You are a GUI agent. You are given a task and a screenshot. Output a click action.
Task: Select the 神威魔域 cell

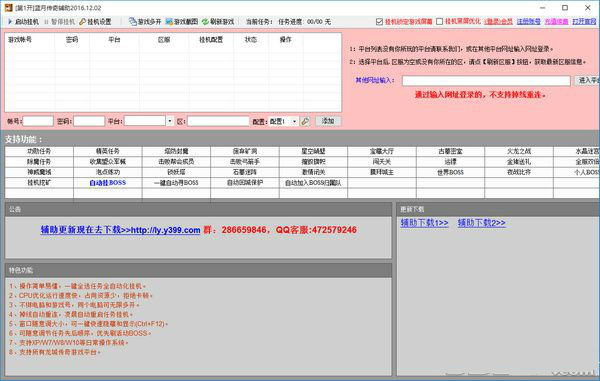[39, 172]
